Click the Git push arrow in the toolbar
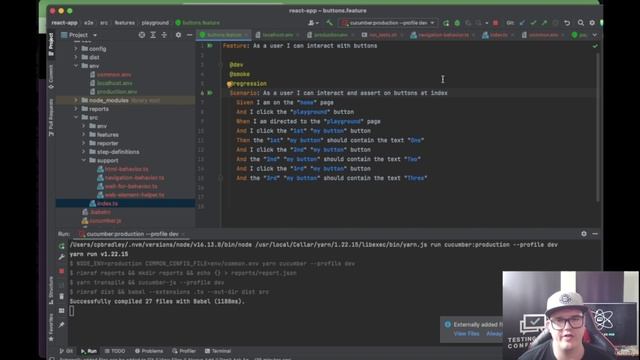This screenshot has height=360, width=640. point(544,23)
